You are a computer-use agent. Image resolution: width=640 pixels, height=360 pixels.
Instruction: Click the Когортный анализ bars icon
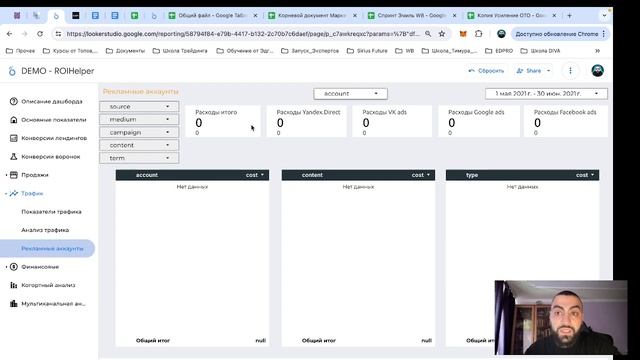click(13, 285)
